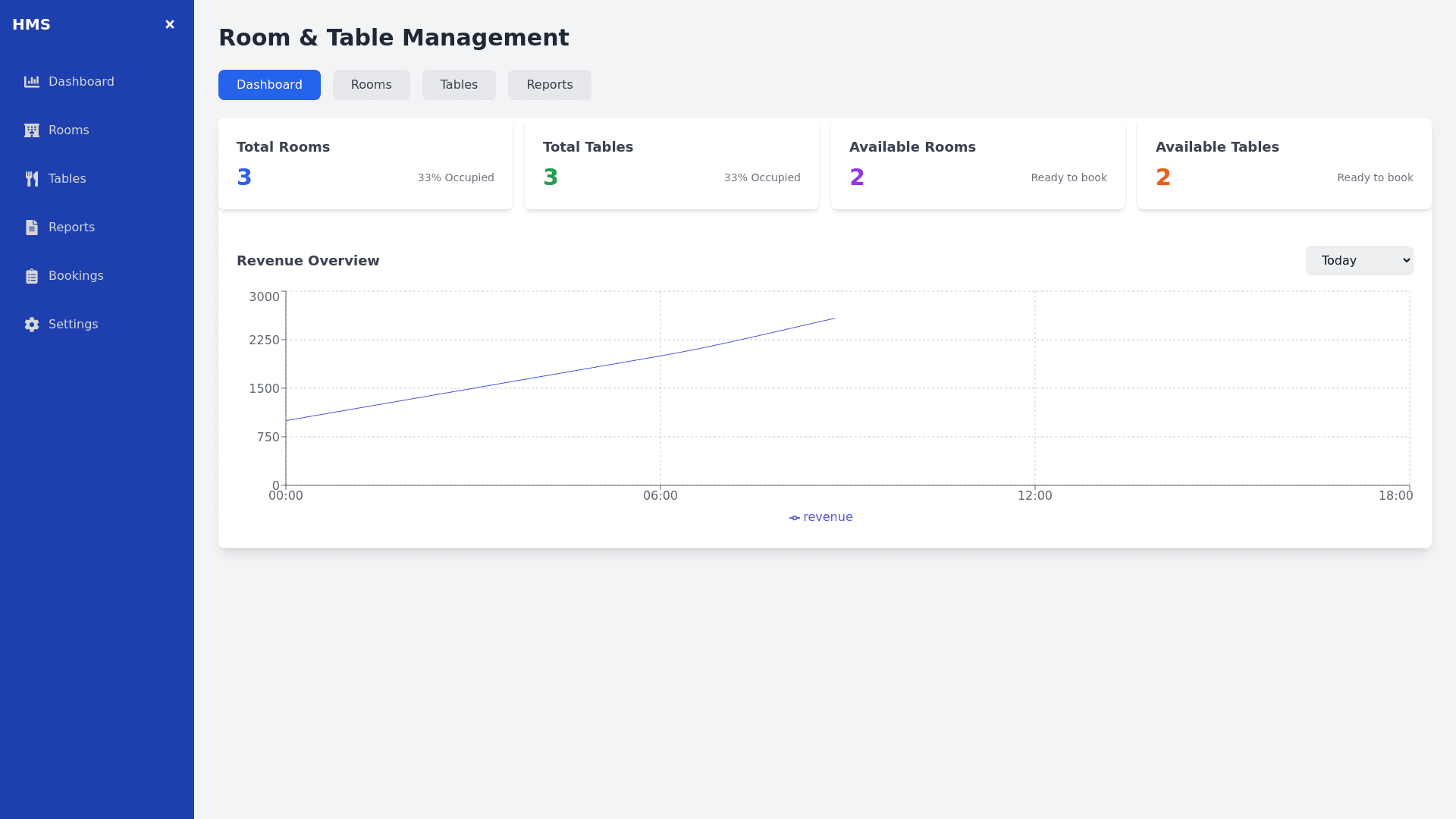Click the Total Rooms stat card
Image resolution: width=1456 pixels, height=819 pixels.
point(366,164)
